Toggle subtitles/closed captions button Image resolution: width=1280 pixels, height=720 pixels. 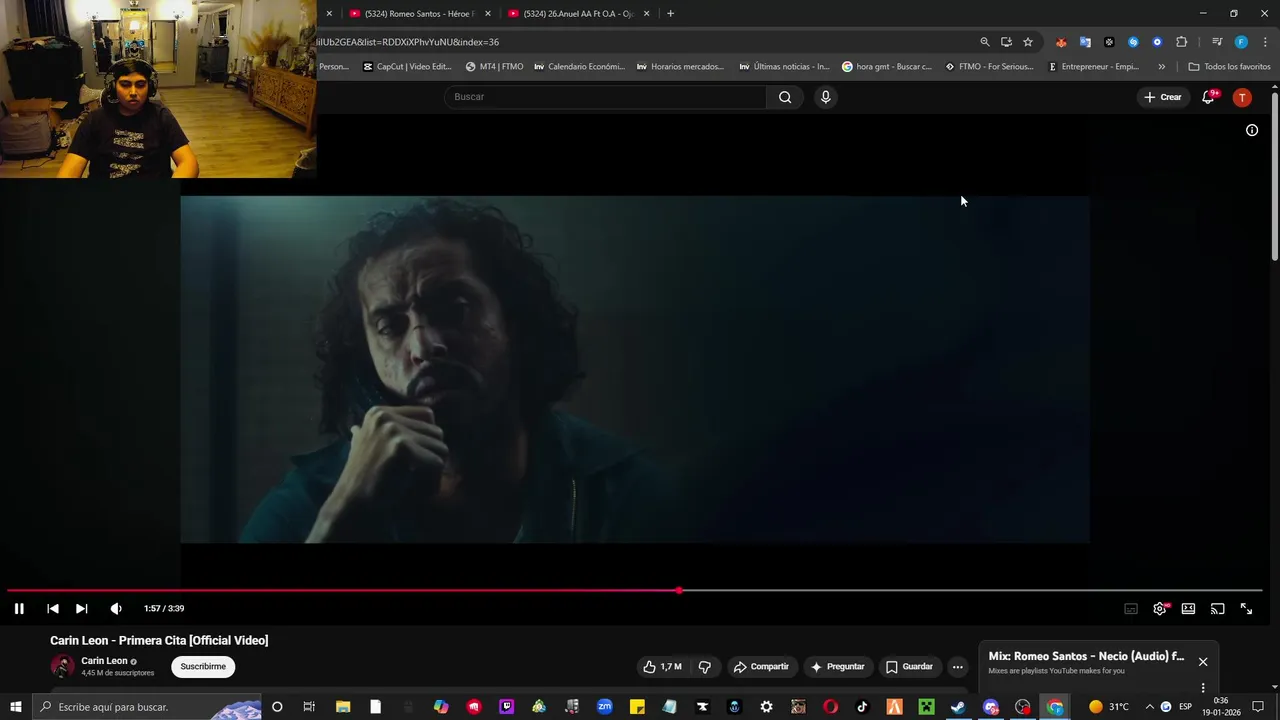1131,608
